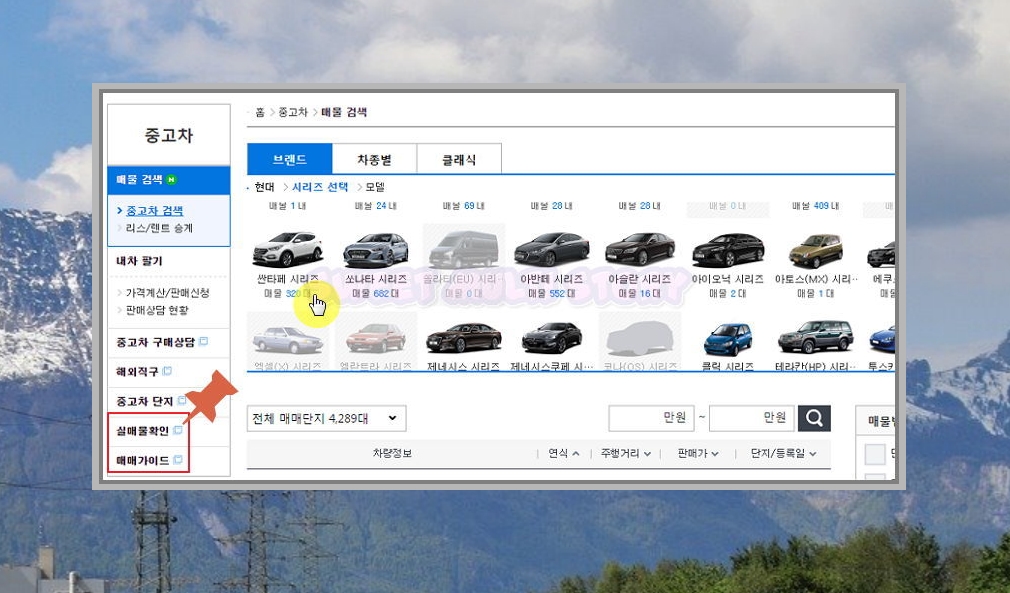This screenshot has width=1010, height=593.
Task: Select the 엘란트라 시리즈 car image
Action: 376,338
